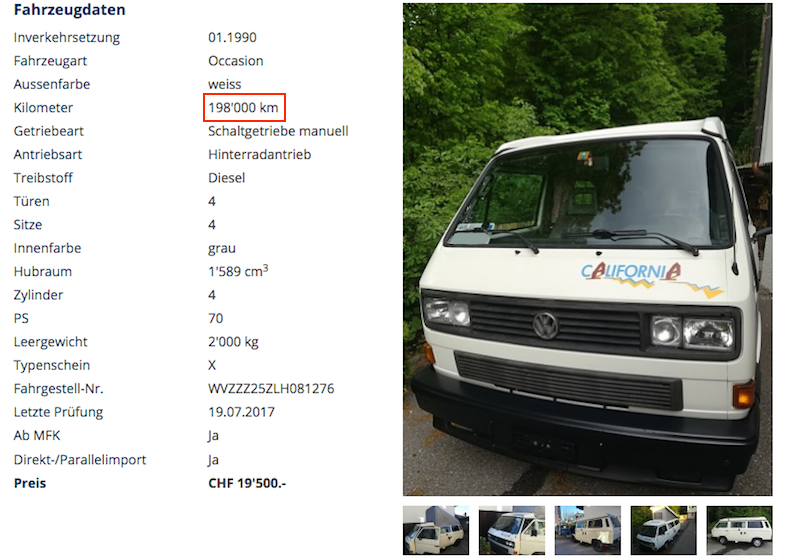The width and height of the screenshot is (800, 560).
Task: Open the main photo of the white VW California van
Action: [x=587, y=249]
